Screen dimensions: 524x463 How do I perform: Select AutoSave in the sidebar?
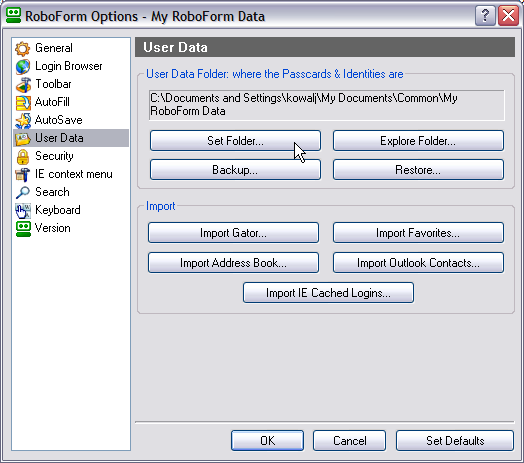point(58,120)
